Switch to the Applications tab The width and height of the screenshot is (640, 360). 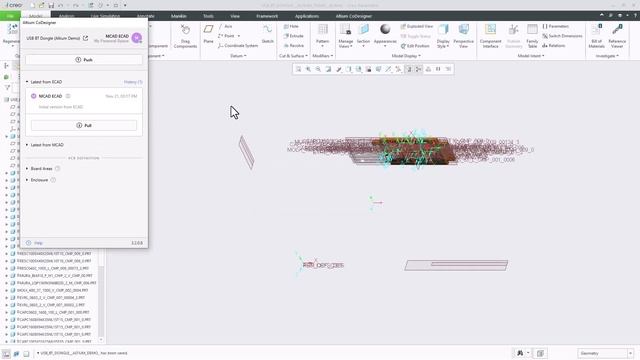click(307, 16)
